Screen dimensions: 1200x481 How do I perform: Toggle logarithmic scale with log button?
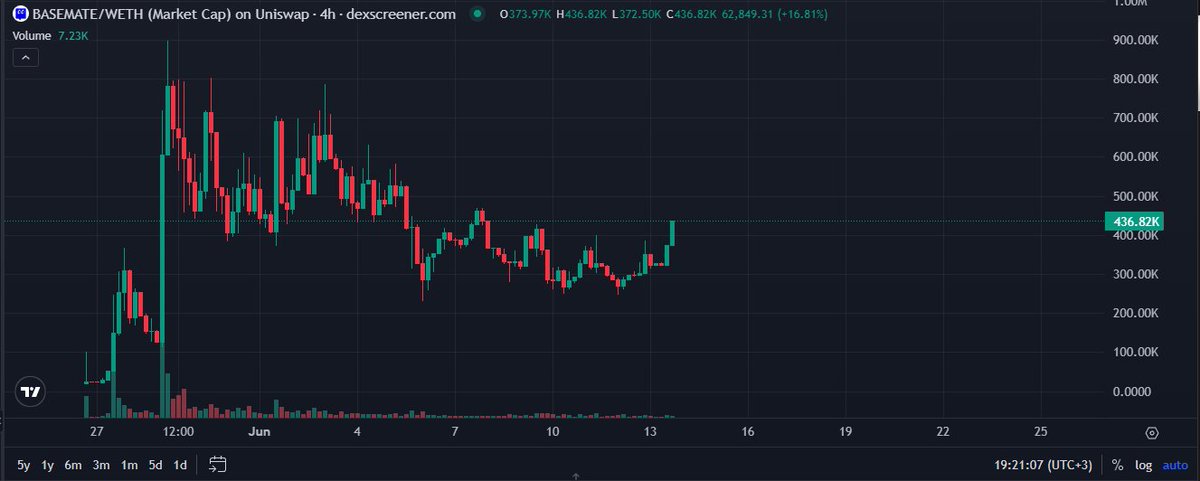[1143, 465]
